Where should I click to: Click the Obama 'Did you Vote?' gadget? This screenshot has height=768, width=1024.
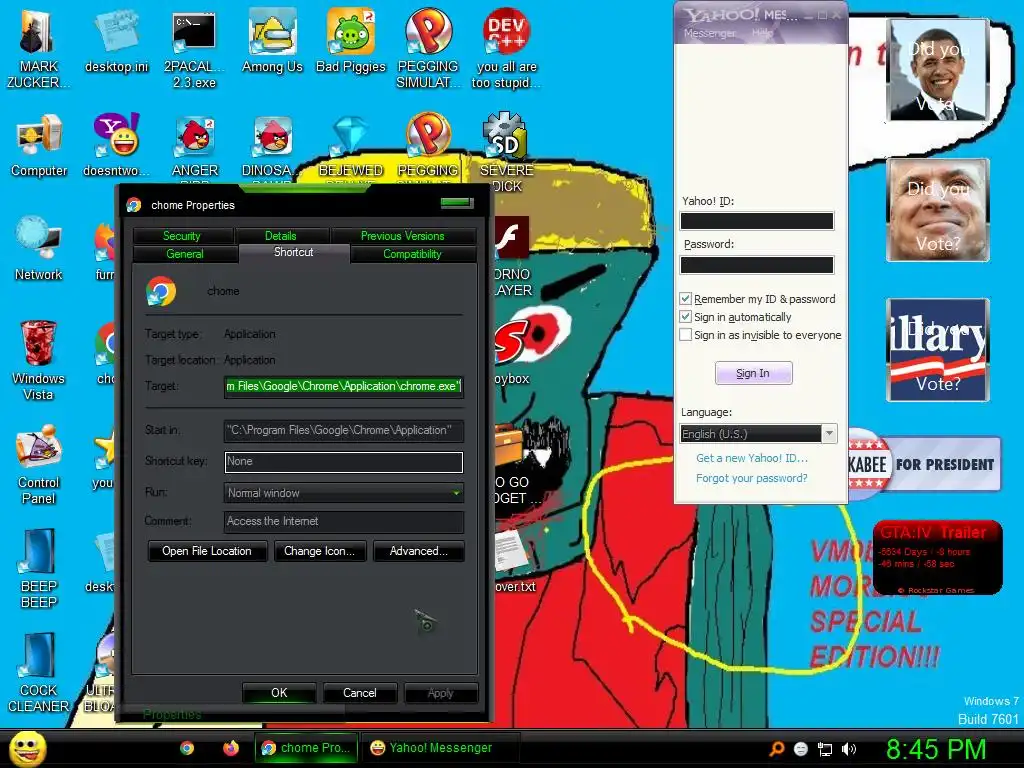[938, 69]
